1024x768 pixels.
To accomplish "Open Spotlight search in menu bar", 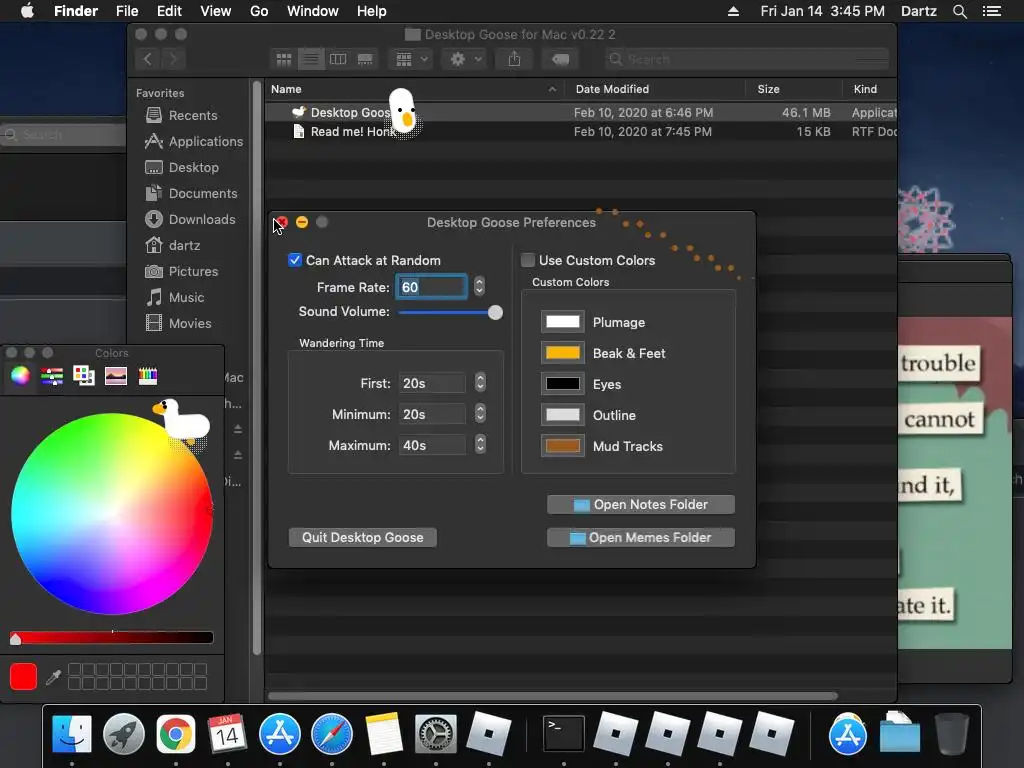I will [959, 11].
